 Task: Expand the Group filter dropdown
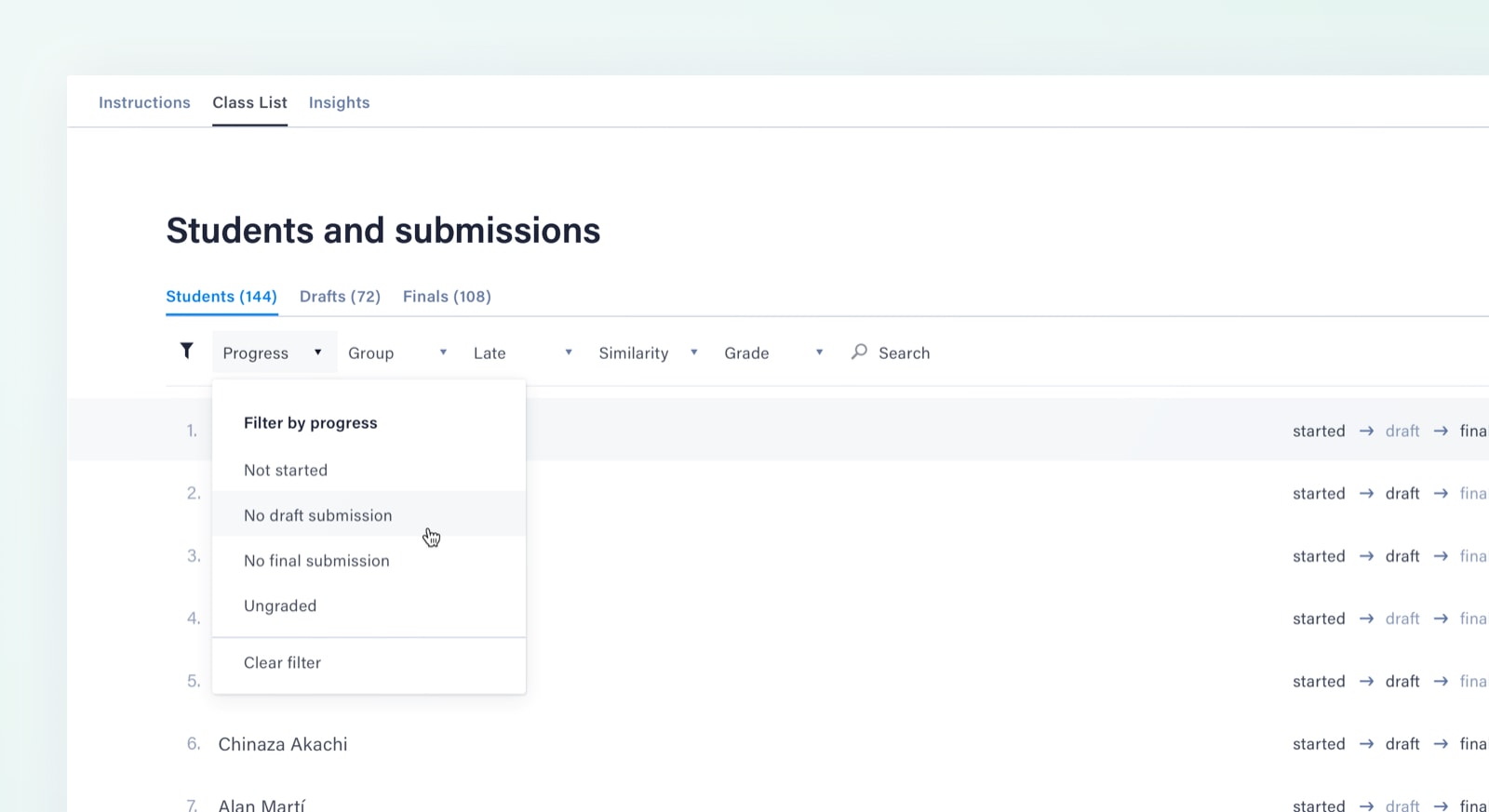point(397,353)
